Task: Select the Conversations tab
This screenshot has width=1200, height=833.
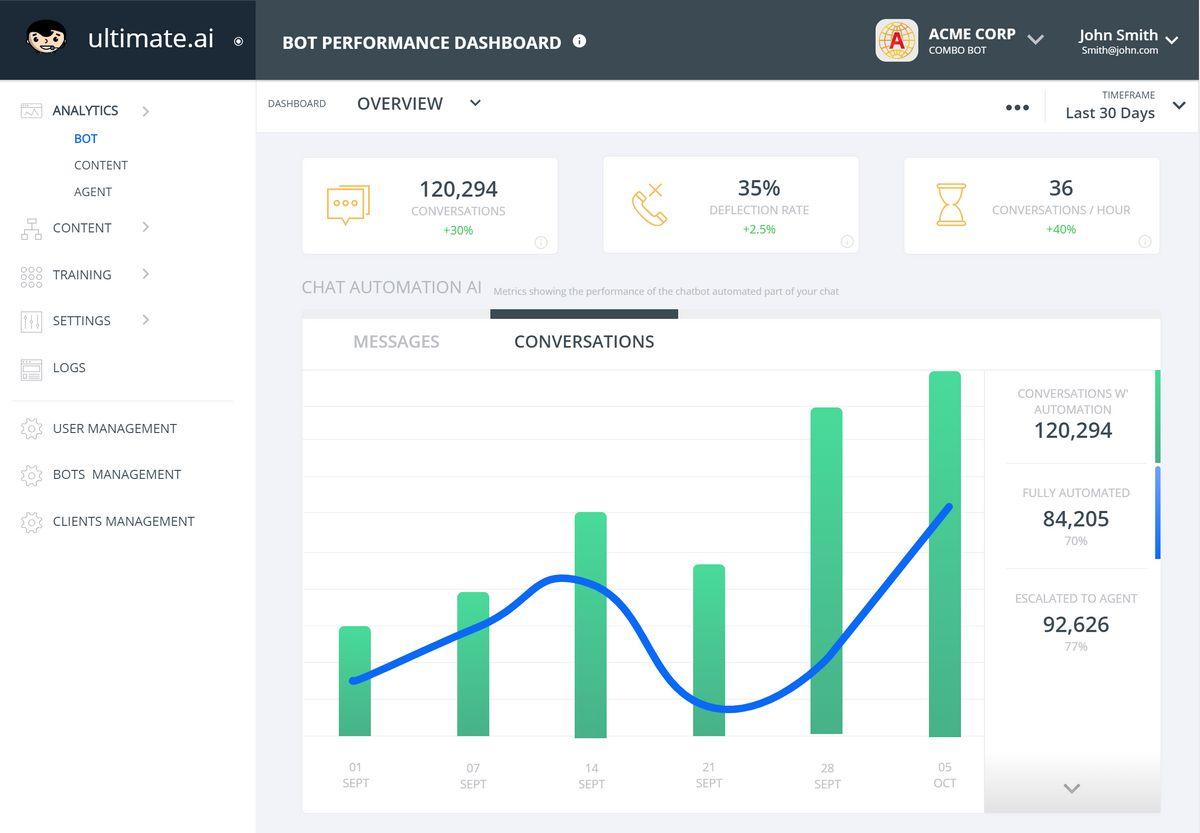Action: [584, 342]
